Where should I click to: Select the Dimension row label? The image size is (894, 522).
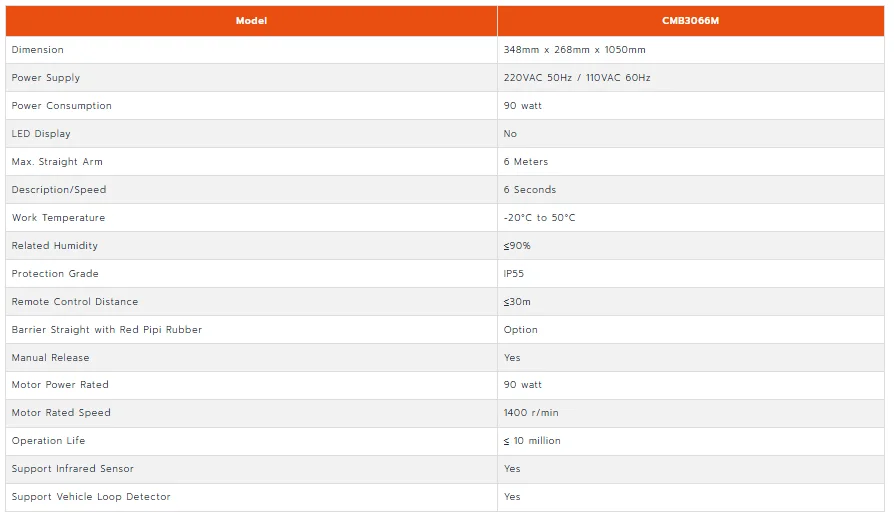(x=38, y=50)
